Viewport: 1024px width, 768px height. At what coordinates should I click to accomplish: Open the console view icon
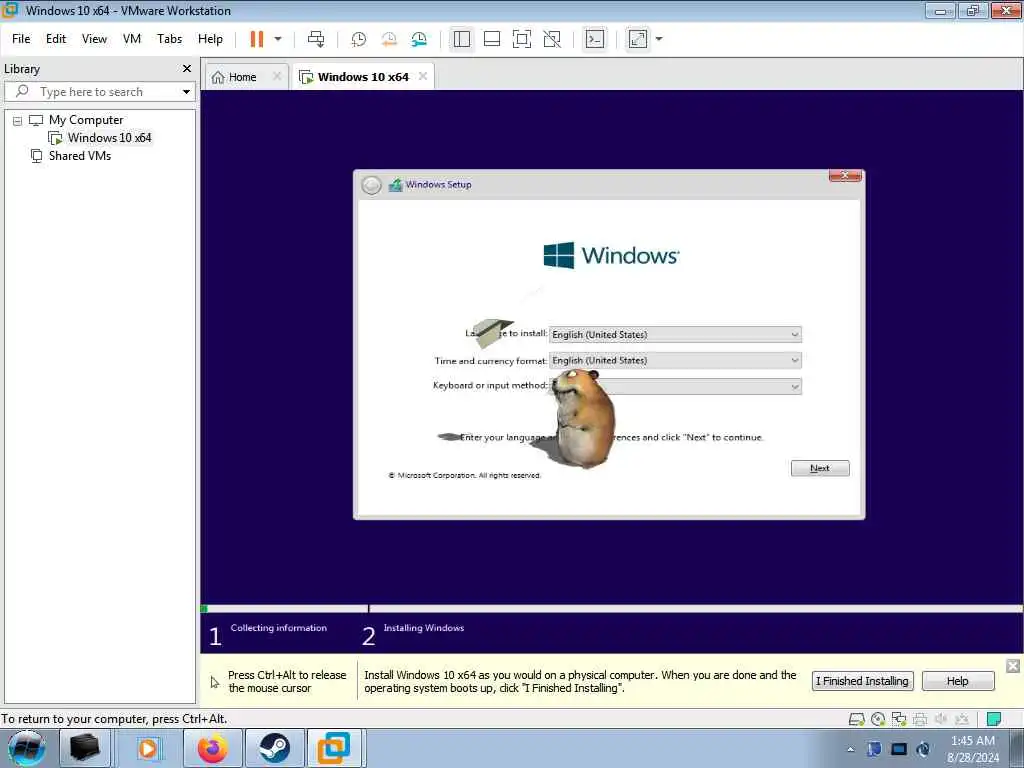coord(594,39)
